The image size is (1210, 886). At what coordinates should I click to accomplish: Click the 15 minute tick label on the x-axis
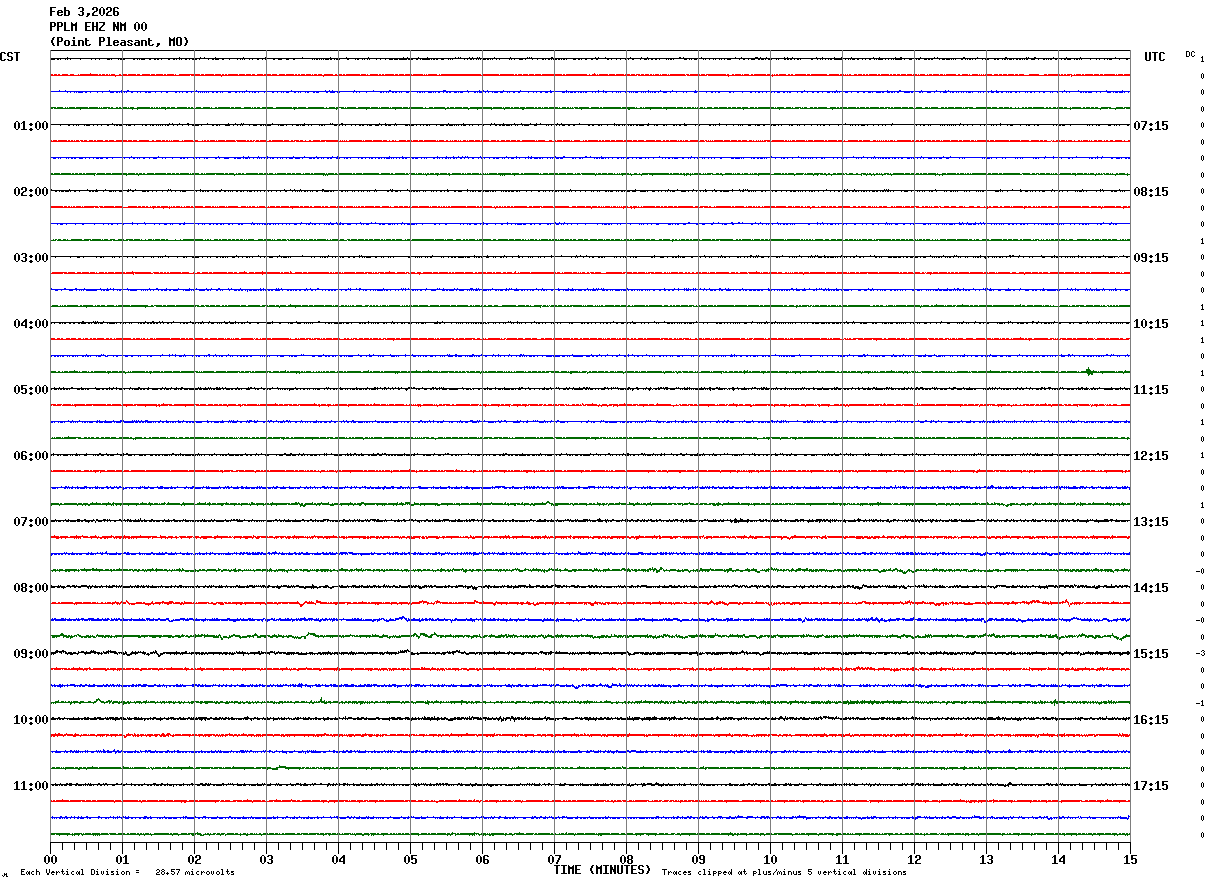[1130, 860]
